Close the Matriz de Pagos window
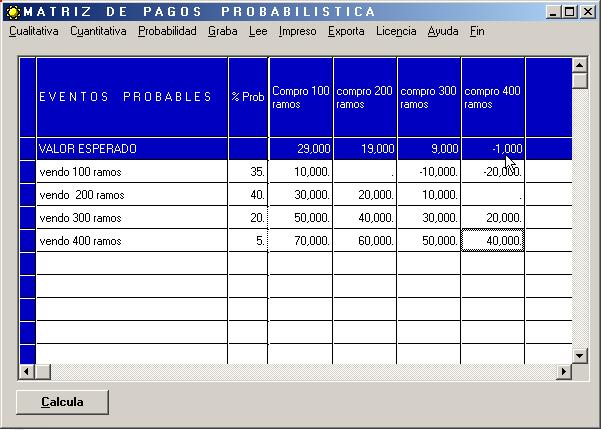Screen dimensions: 601x430 [588, 12]
